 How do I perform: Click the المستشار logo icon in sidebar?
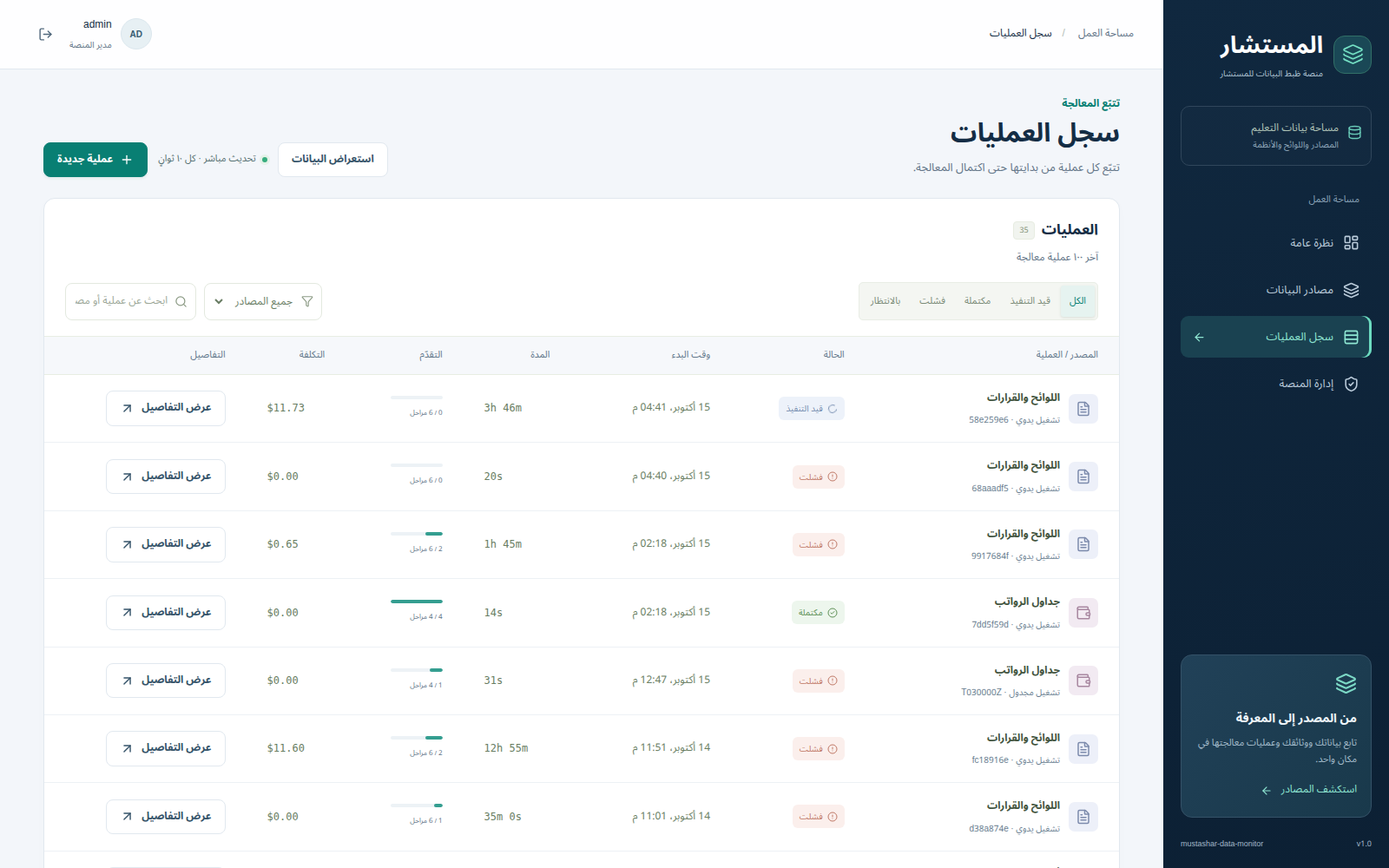(1353, 55)
